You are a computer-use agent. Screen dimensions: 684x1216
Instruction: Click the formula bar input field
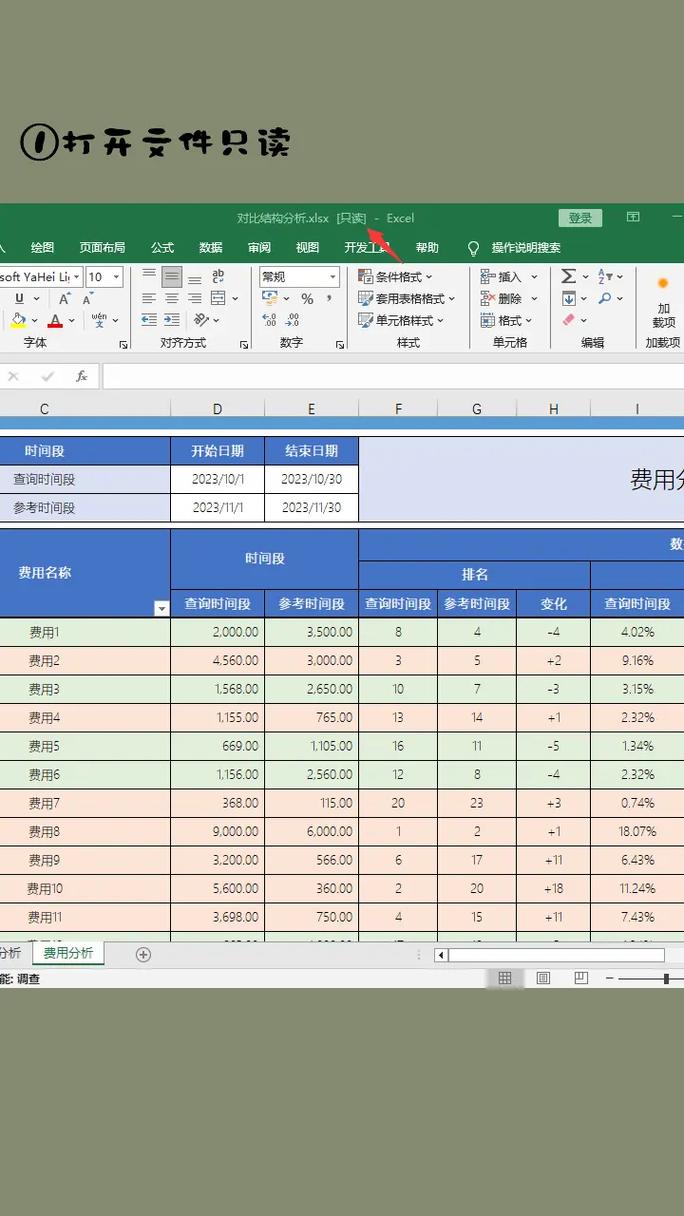393,377
